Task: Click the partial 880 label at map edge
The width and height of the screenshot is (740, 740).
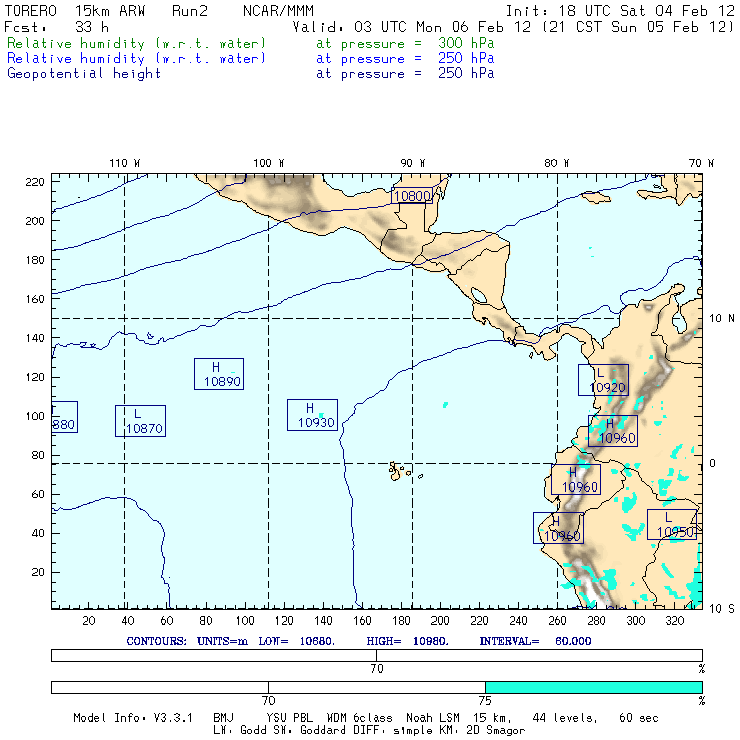Action: (x=65, y=417)
